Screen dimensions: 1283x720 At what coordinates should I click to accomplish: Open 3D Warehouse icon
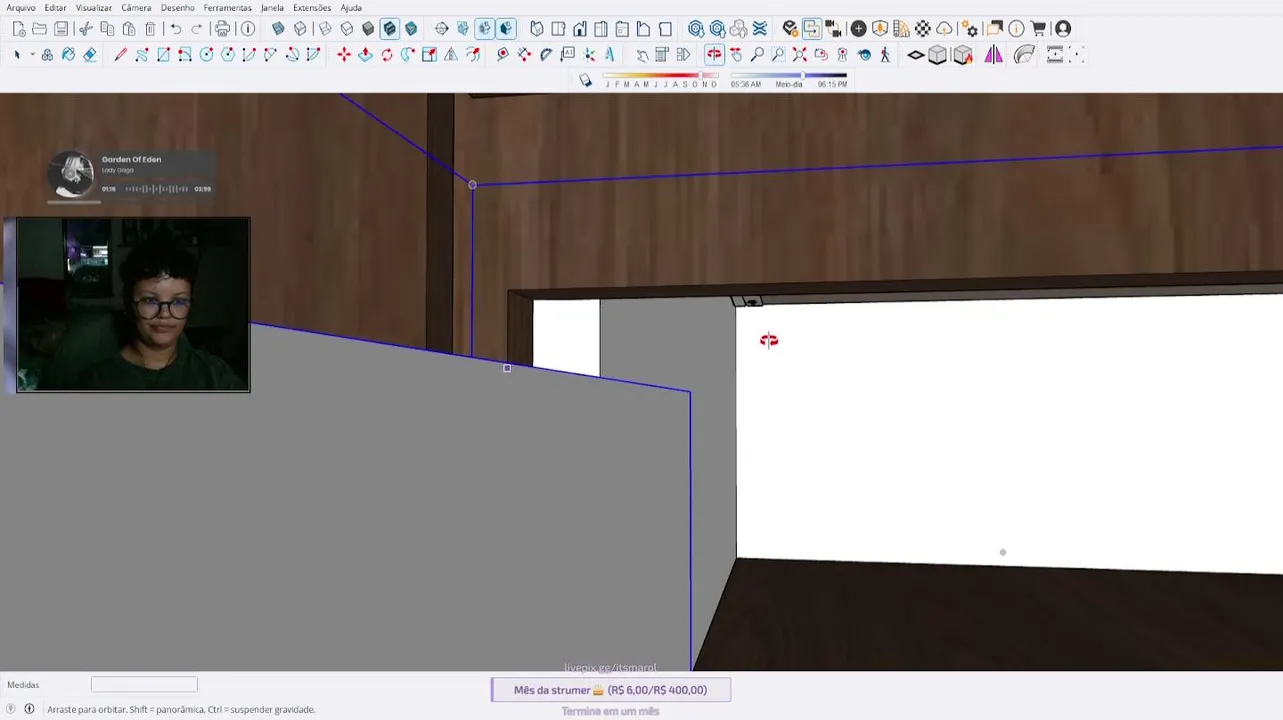pos(696,29)
